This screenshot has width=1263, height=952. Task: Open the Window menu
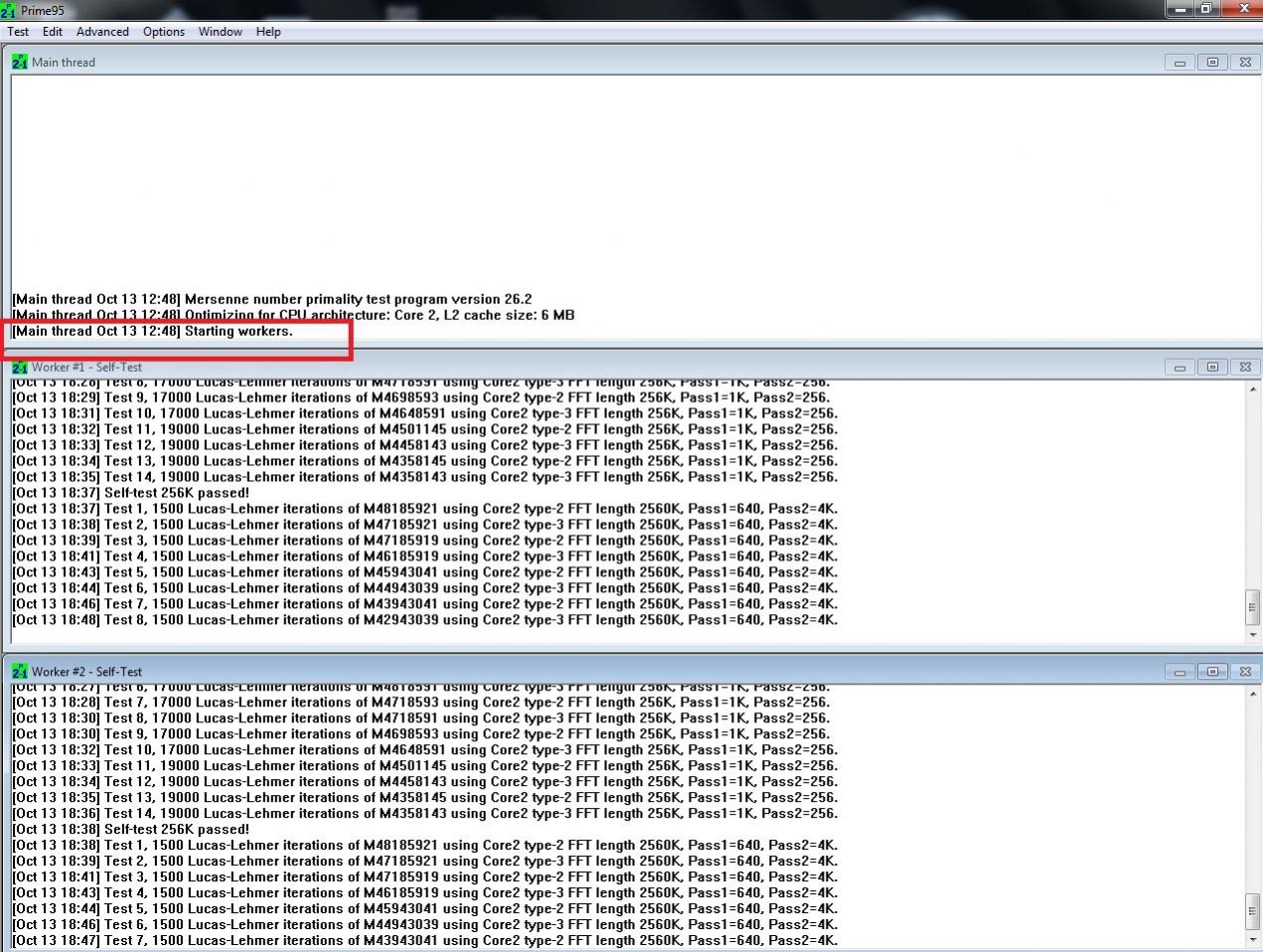pyautogui.click(x=220, y=32)
